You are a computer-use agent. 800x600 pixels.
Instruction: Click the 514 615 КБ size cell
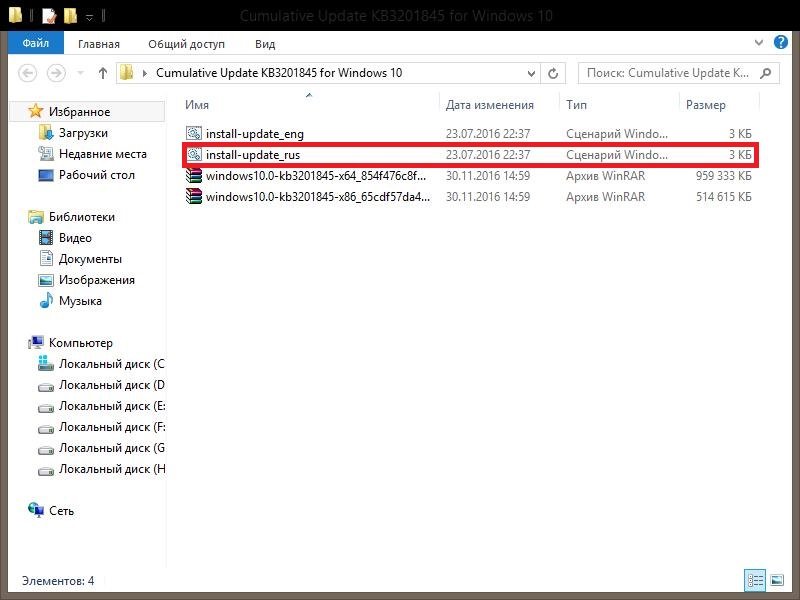[x=723, y=196]
